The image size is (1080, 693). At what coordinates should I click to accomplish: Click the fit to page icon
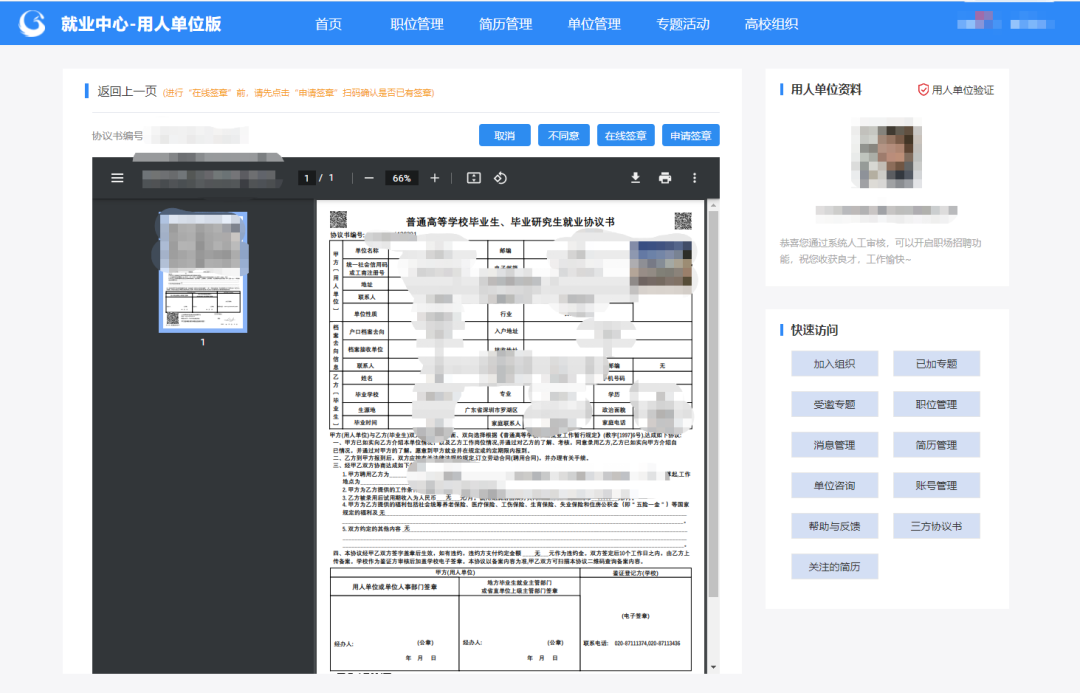pyautogui.click(x=474, y=178)
